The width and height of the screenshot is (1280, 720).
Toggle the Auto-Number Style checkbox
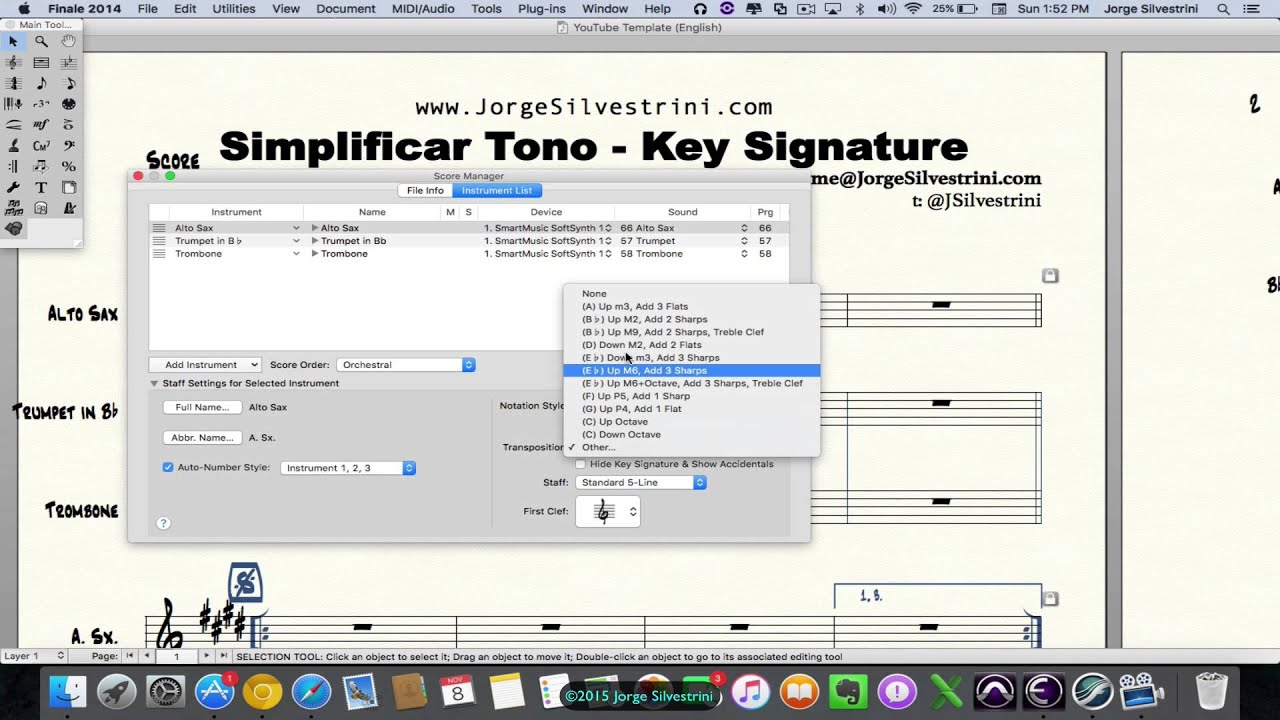pyautogui.click(x=168, y=467)
